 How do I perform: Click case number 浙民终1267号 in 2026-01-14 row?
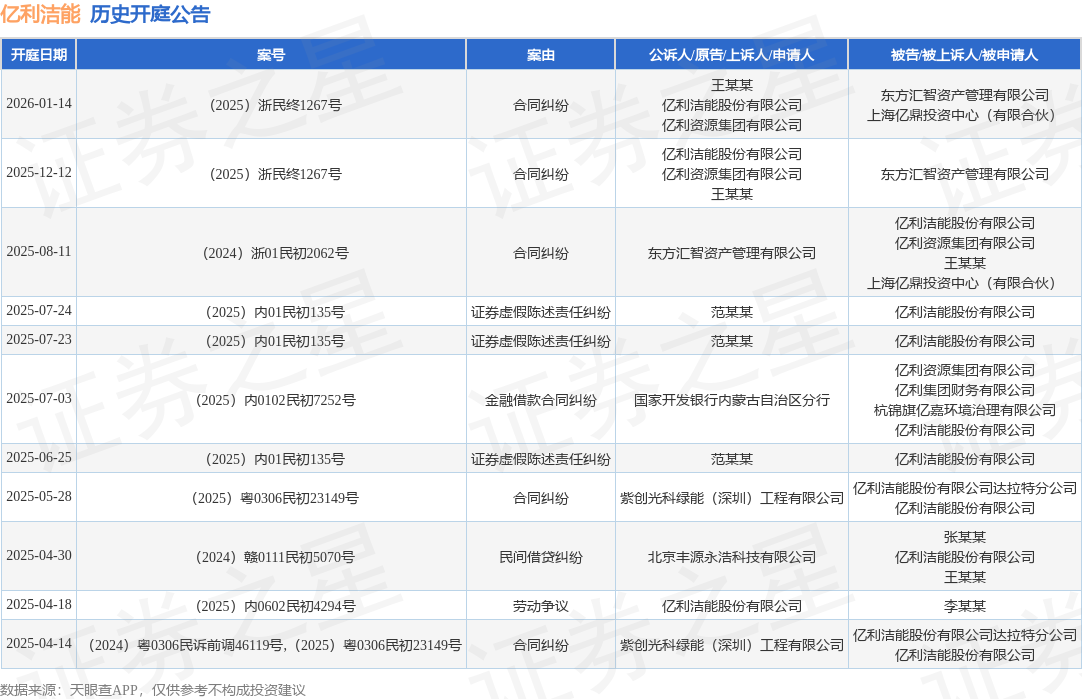275,105
